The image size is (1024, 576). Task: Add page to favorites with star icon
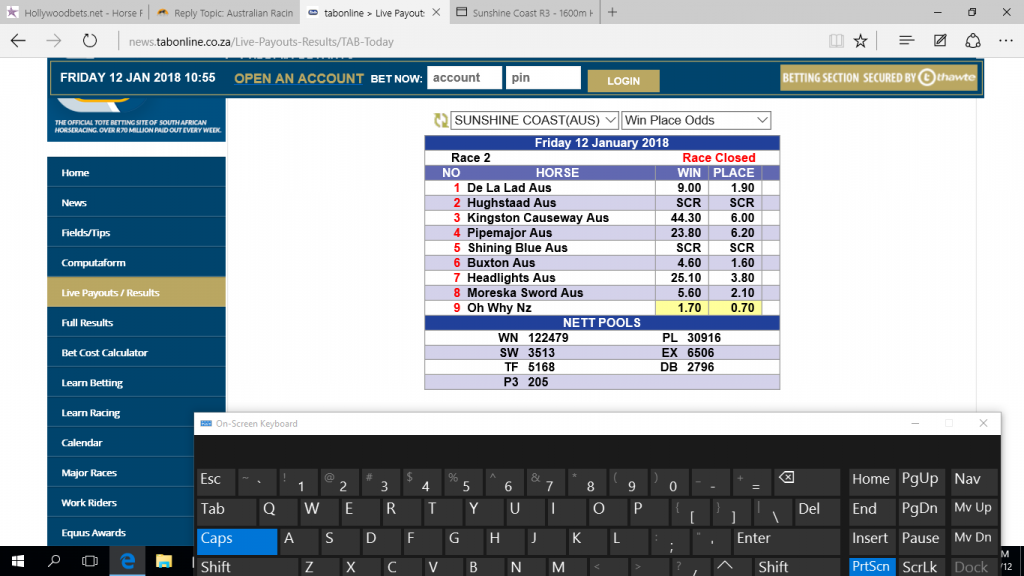coord(861,41)
